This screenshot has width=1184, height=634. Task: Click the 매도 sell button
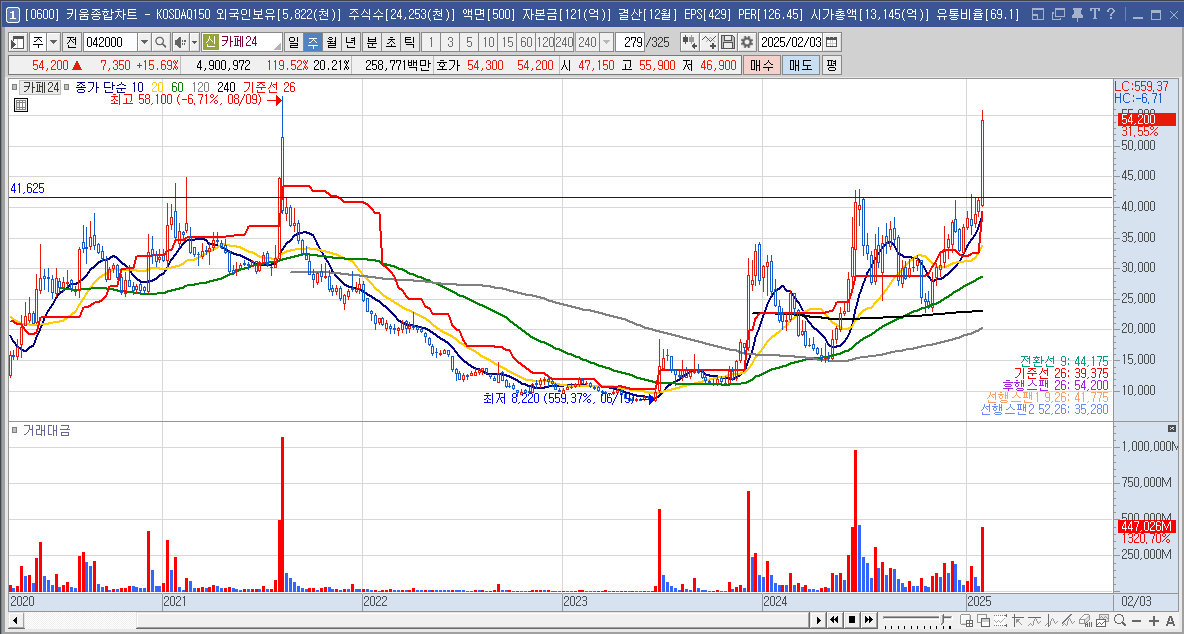coord(800,65)
